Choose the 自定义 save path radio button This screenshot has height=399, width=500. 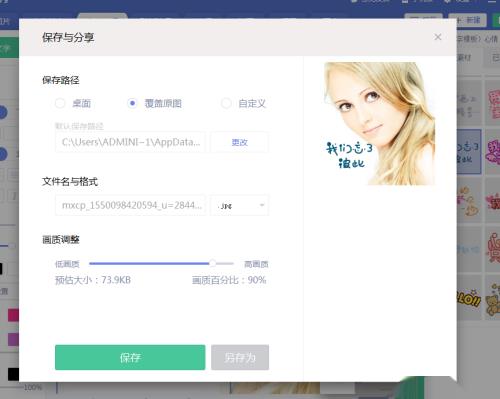pos(226,103)
